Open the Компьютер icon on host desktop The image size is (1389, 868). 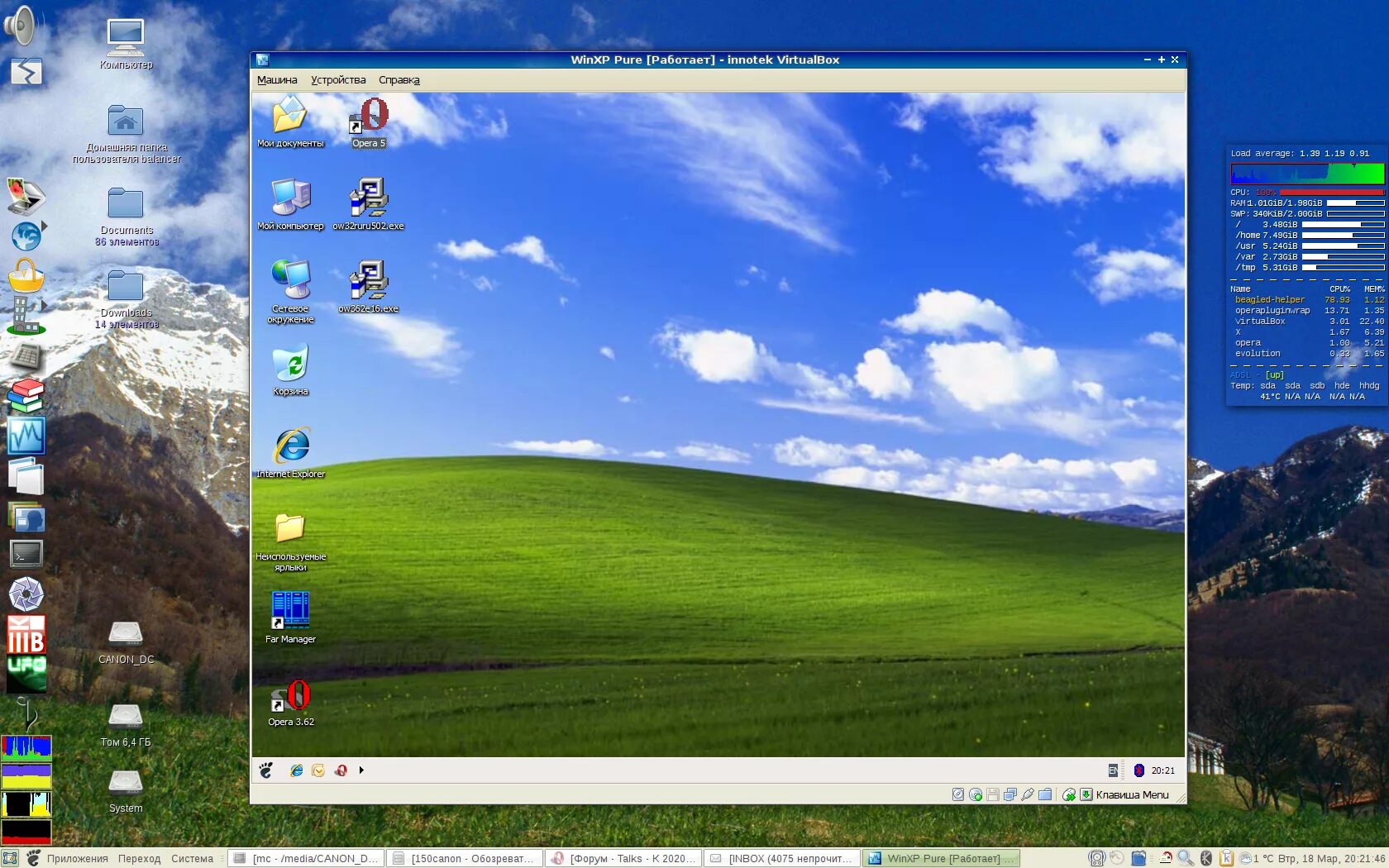tap(126, 44)
